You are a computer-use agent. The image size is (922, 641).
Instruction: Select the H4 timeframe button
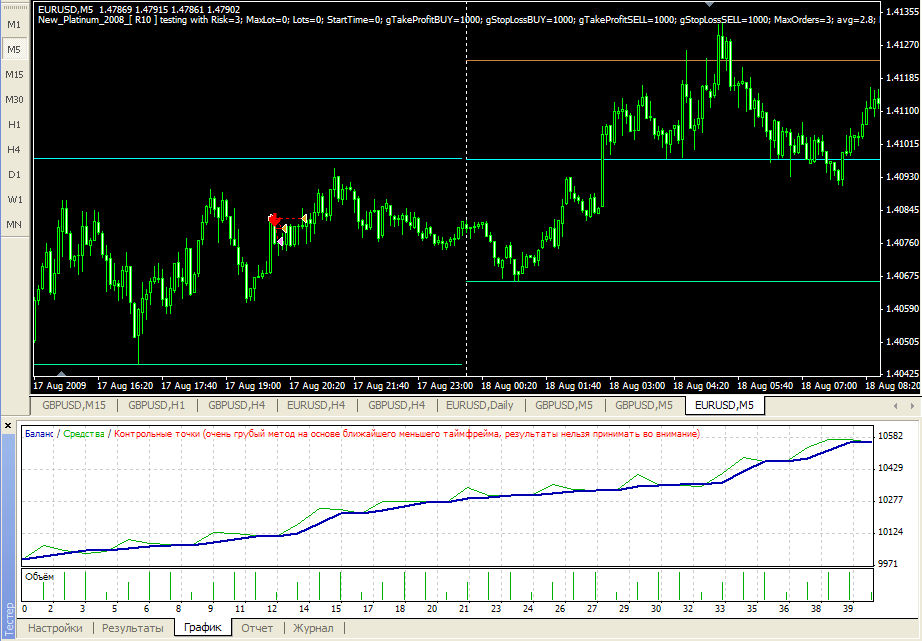coord(14,149)
